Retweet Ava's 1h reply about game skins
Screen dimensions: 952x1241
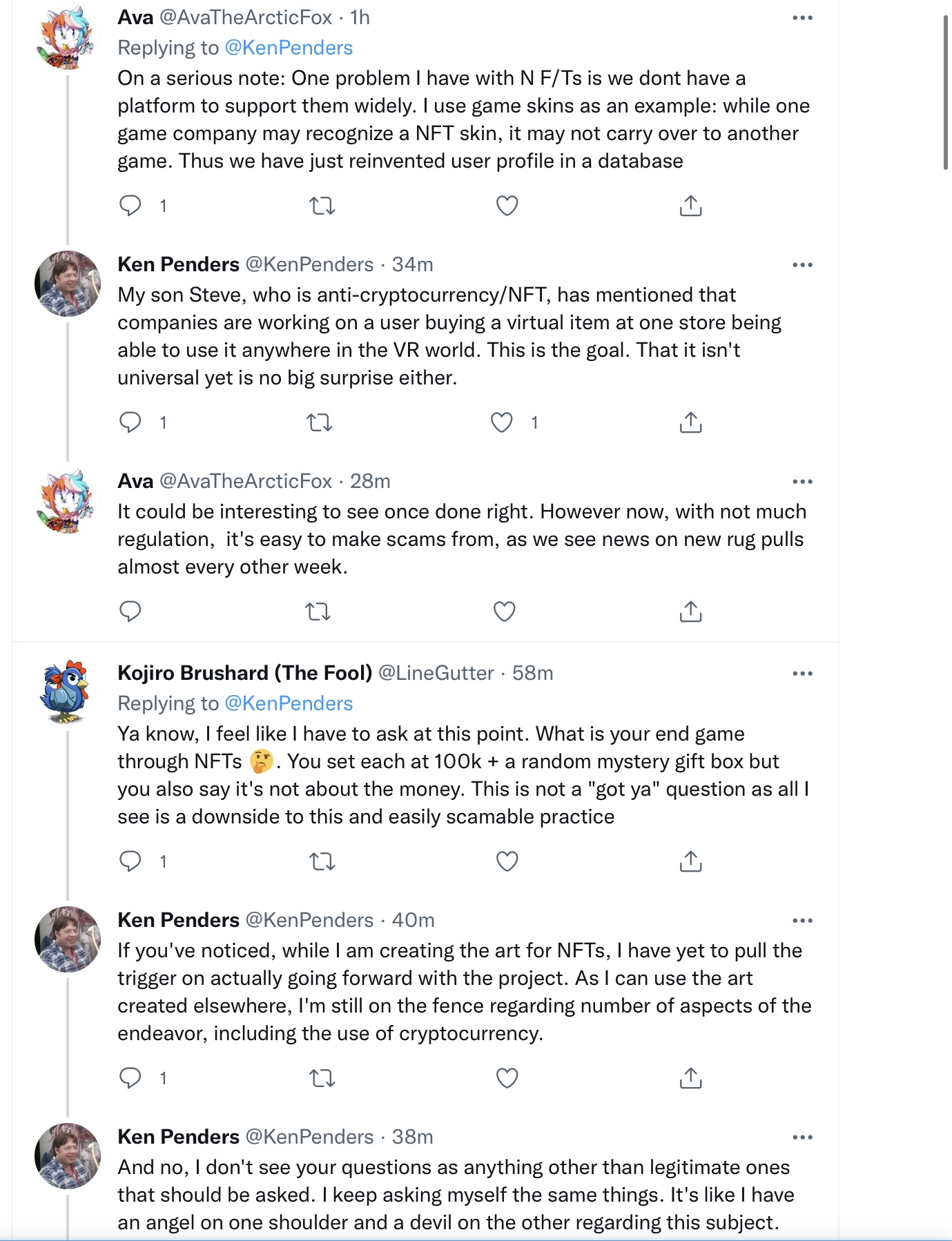pyautogui.click(x=322, y=206)
